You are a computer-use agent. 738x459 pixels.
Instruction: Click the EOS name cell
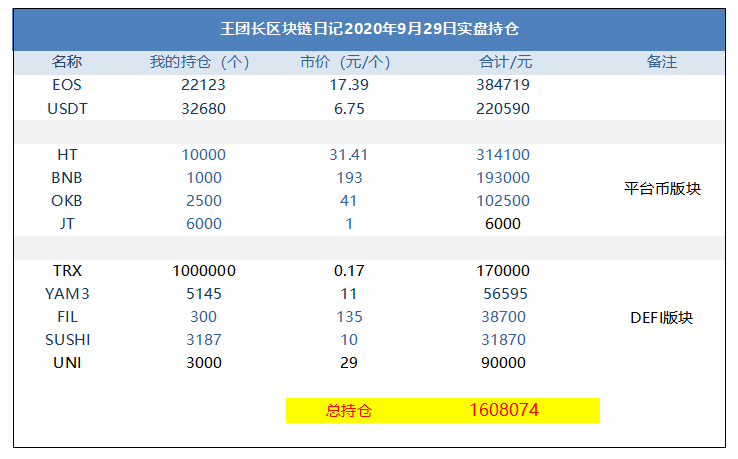coord(67,85)
